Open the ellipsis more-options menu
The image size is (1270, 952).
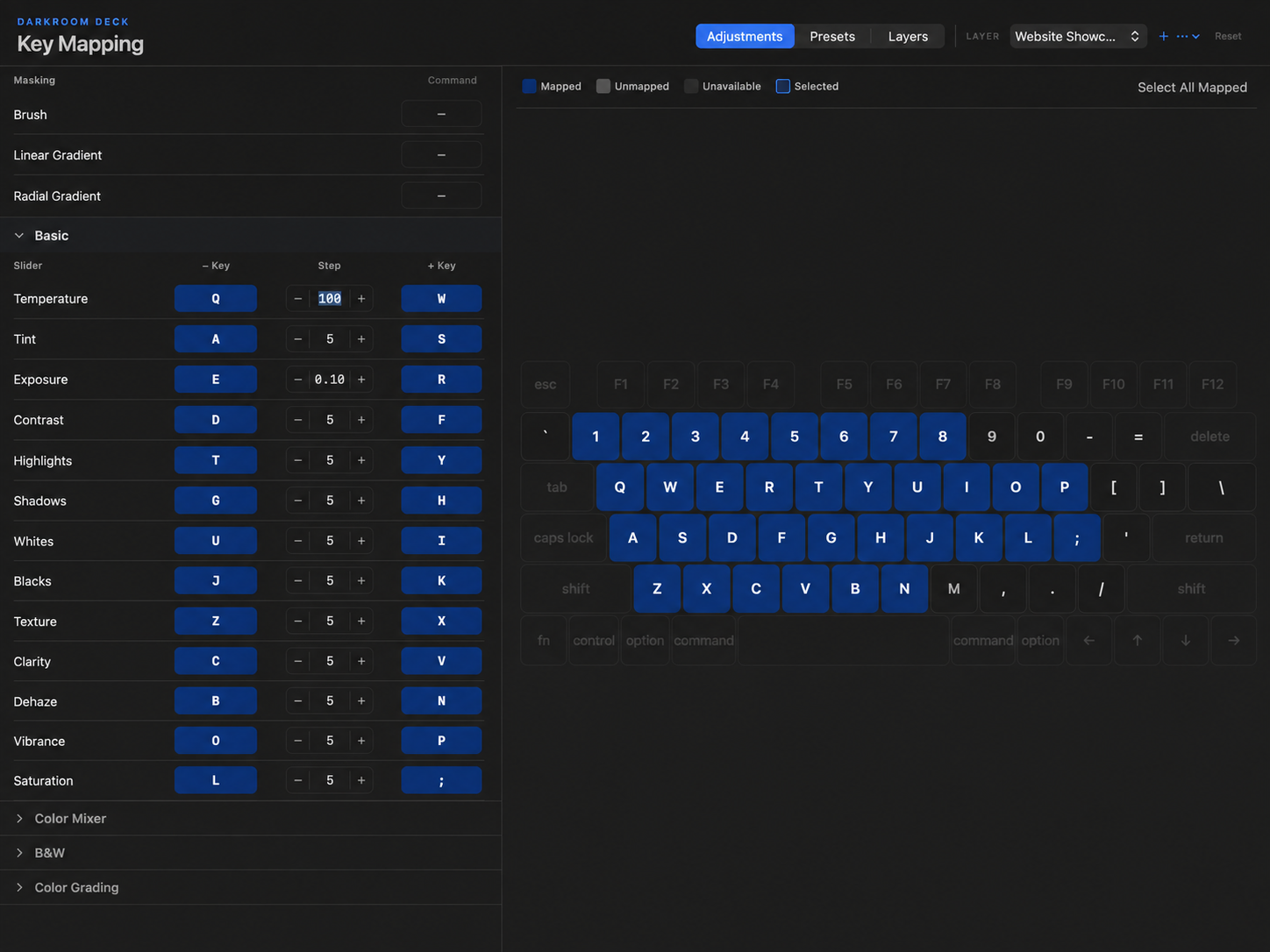(1188, 36)
